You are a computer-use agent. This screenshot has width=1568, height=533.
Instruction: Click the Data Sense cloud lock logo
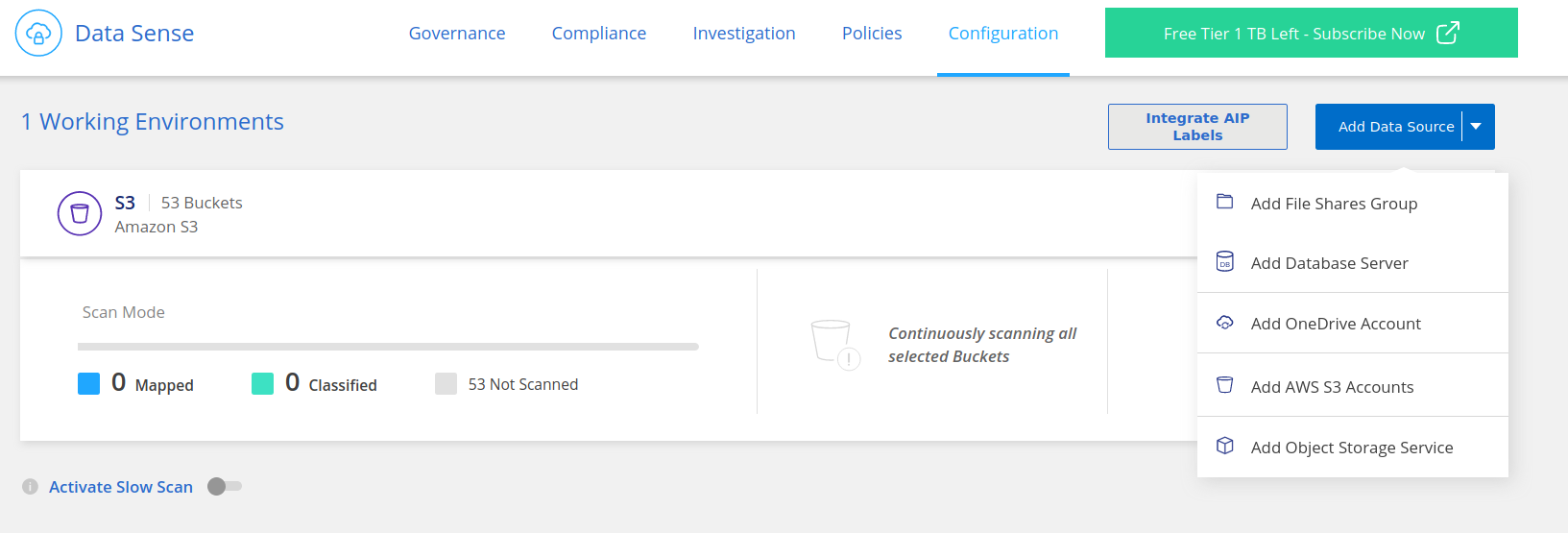click(x=38, y=34)
